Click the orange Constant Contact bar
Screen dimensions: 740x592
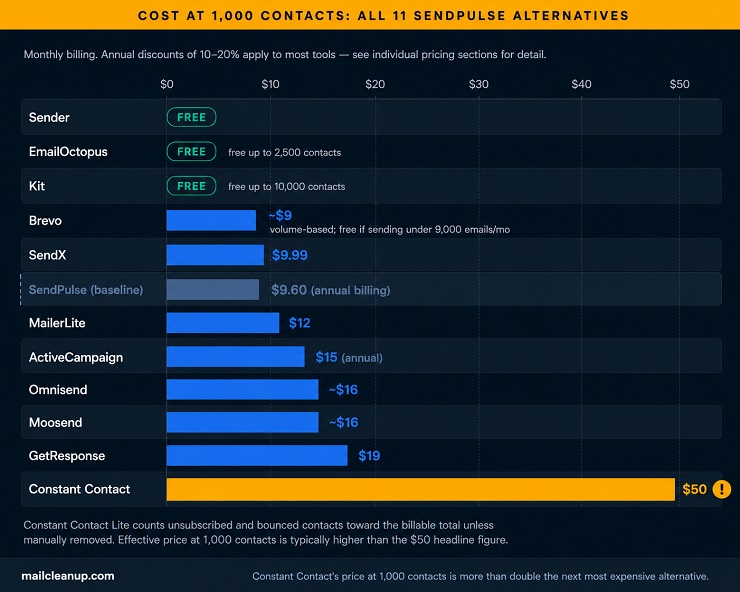pos(420,489)
